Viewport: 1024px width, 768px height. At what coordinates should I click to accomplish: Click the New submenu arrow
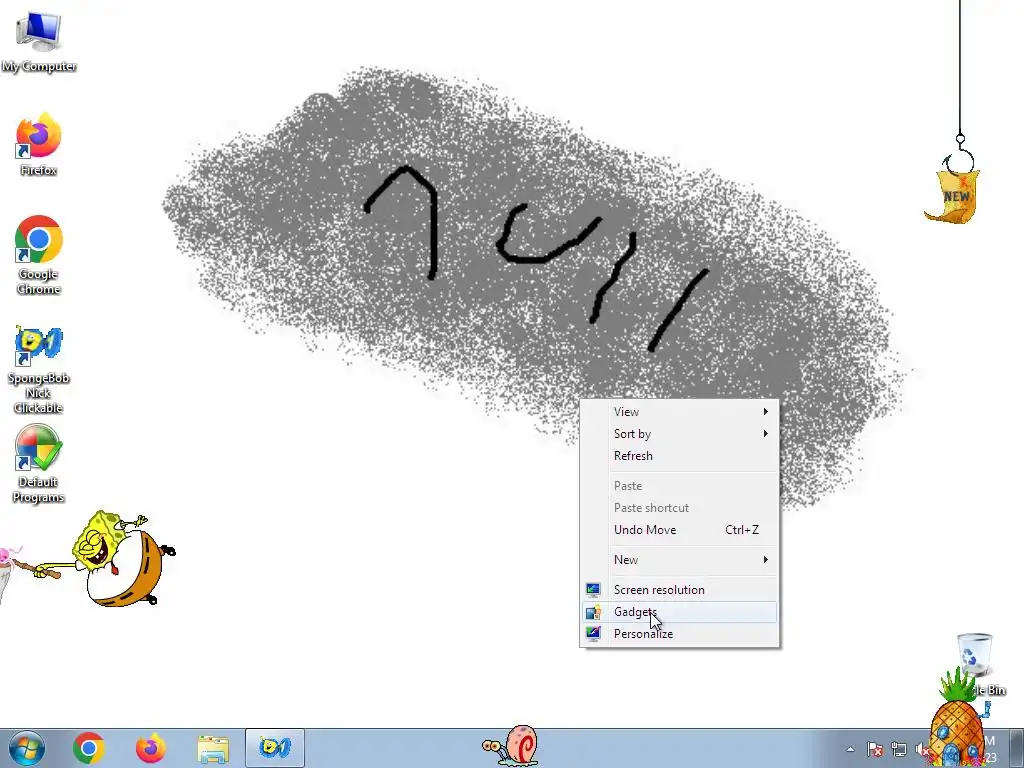coord(765,560)
